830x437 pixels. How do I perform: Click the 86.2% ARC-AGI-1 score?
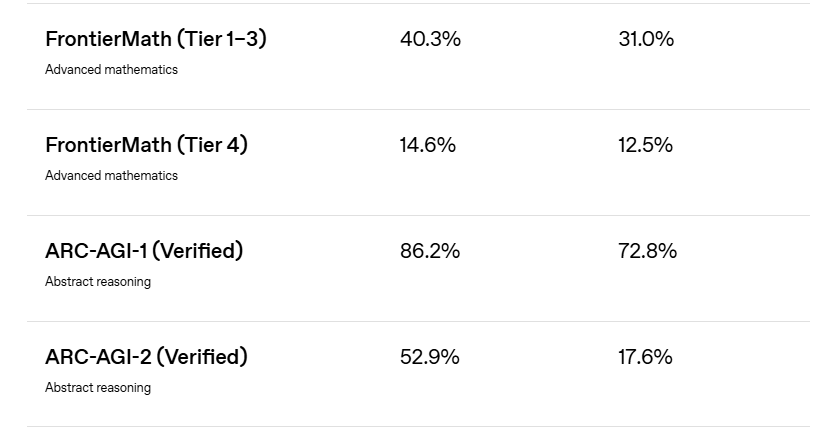tap(430, 251)
